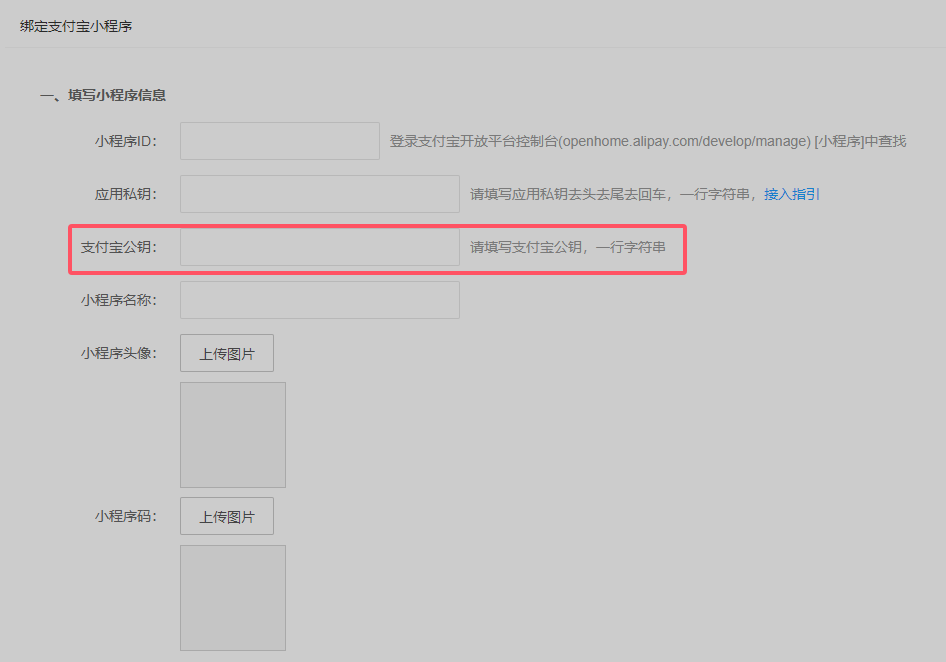Click the 小程序头像 label
The width and height of the screenshot is (946, 662).
coord(119,353)
